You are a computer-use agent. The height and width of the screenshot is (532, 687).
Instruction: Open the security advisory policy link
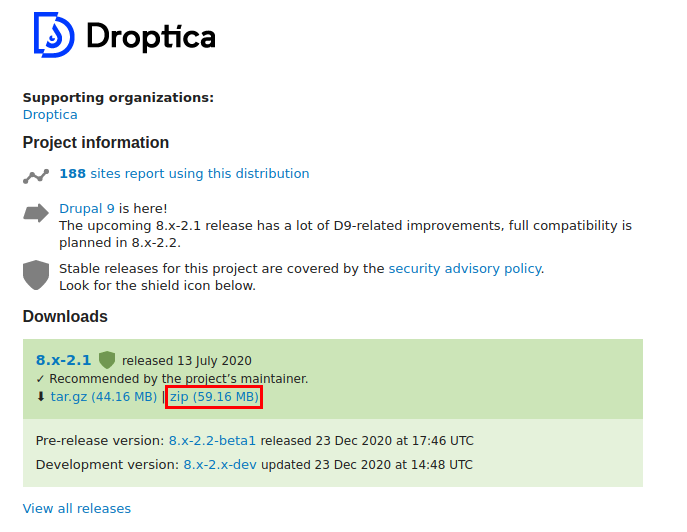coord(464,269)
